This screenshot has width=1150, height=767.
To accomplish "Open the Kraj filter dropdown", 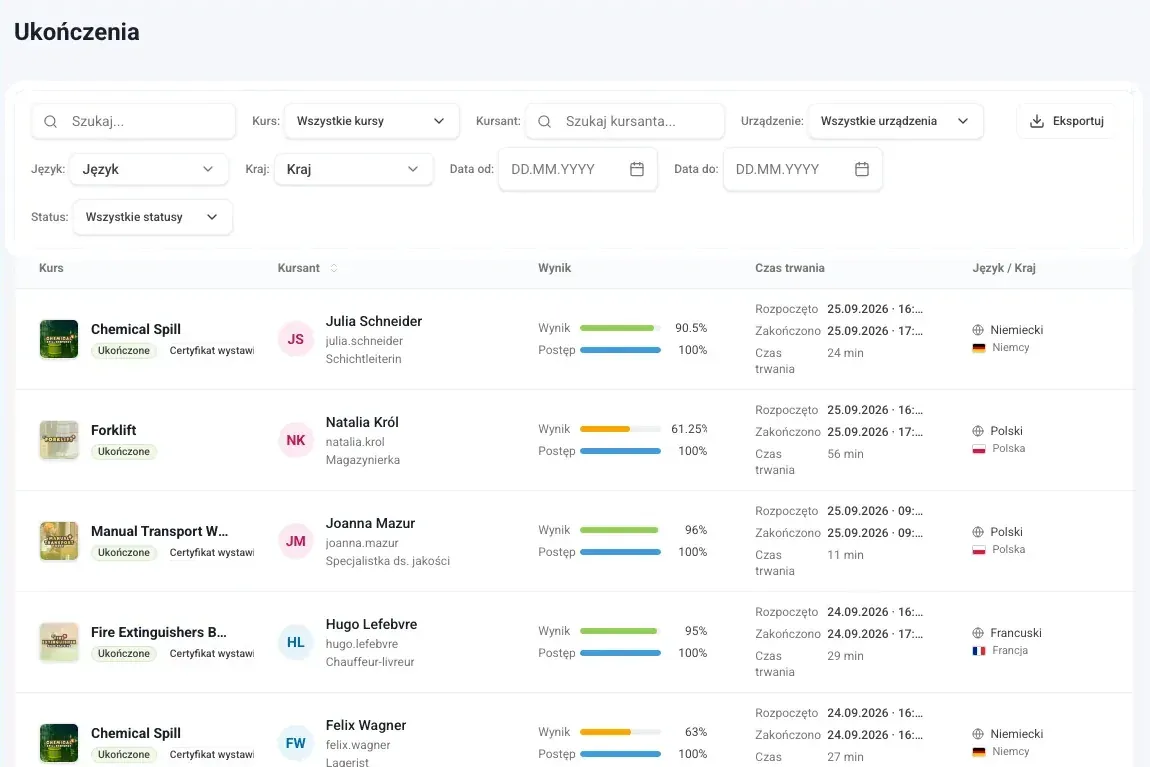I will click(x=354, y=169).
